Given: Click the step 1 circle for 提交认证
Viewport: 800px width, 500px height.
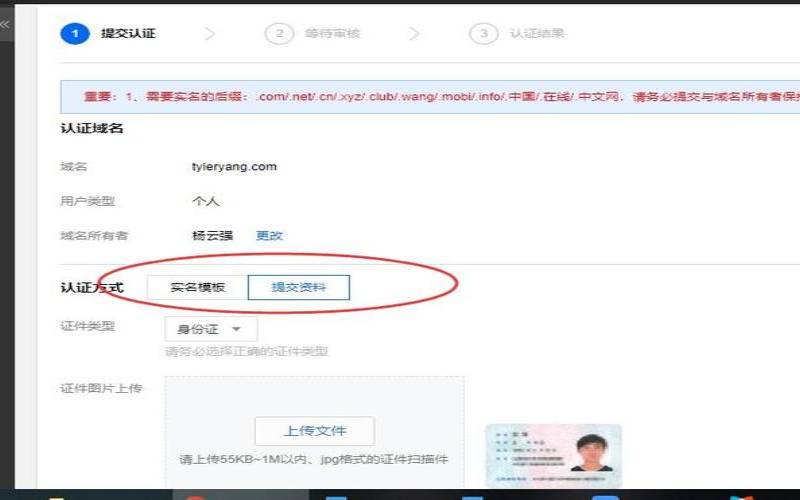Looking at the screenshot, I should (75, 33).
